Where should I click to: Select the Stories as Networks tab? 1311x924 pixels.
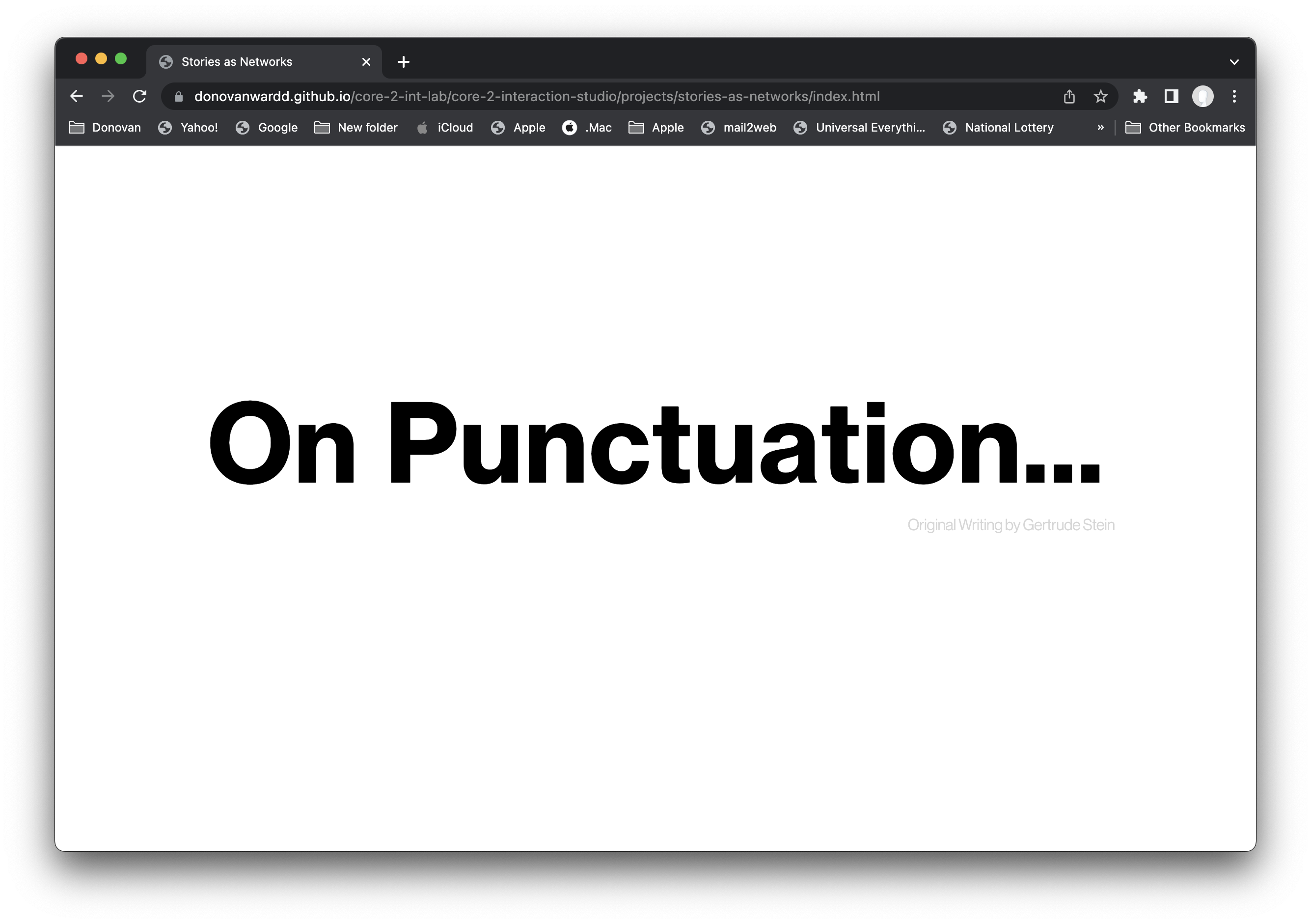point(236,62)
